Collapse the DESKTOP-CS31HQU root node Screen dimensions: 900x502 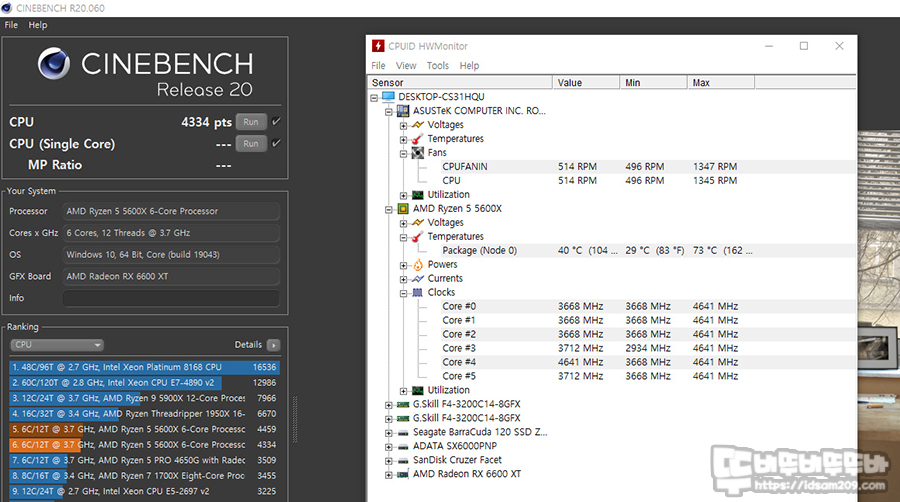click(x=374, y=98)
